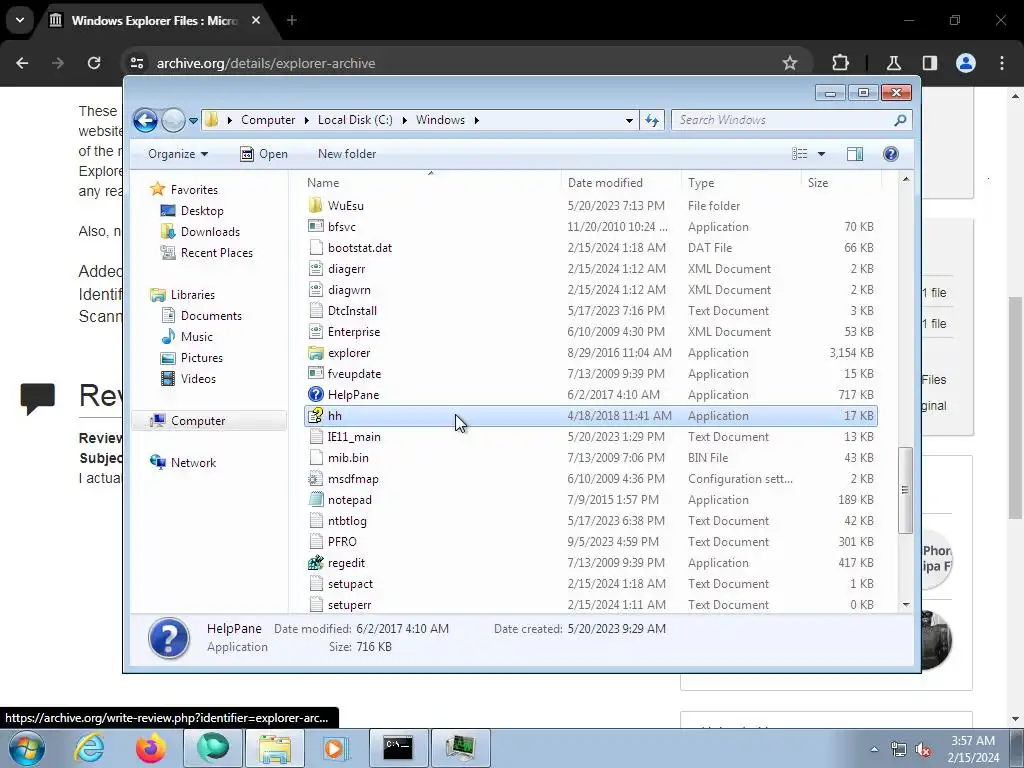Open the More view options dropdown arrow

click(822, 154)
